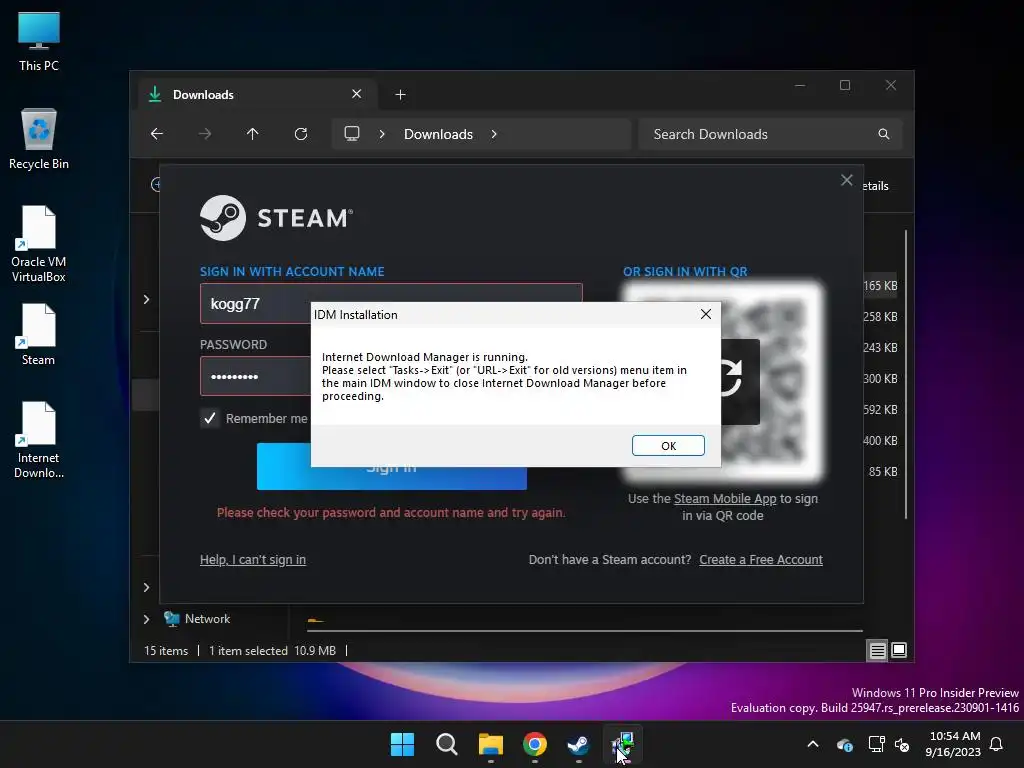1024x768 pixels.
Task: Go up one folder level in File Explorer
Action: pyautogui.click(x=253, y=134)
